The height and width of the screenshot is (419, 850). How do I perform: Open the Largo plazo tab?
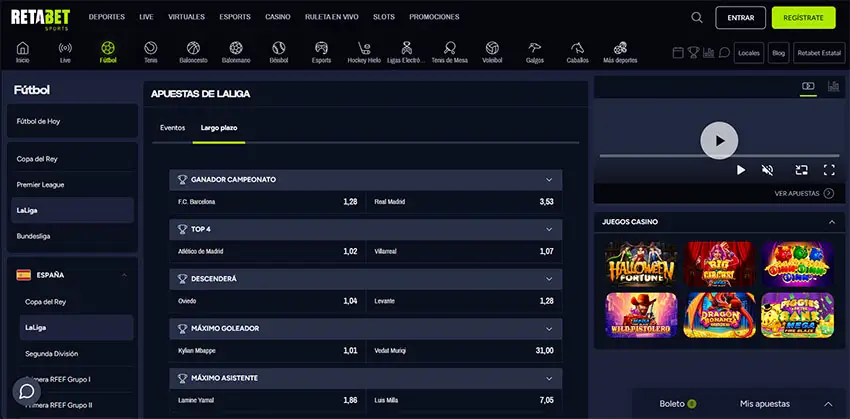tap(219, 128)
